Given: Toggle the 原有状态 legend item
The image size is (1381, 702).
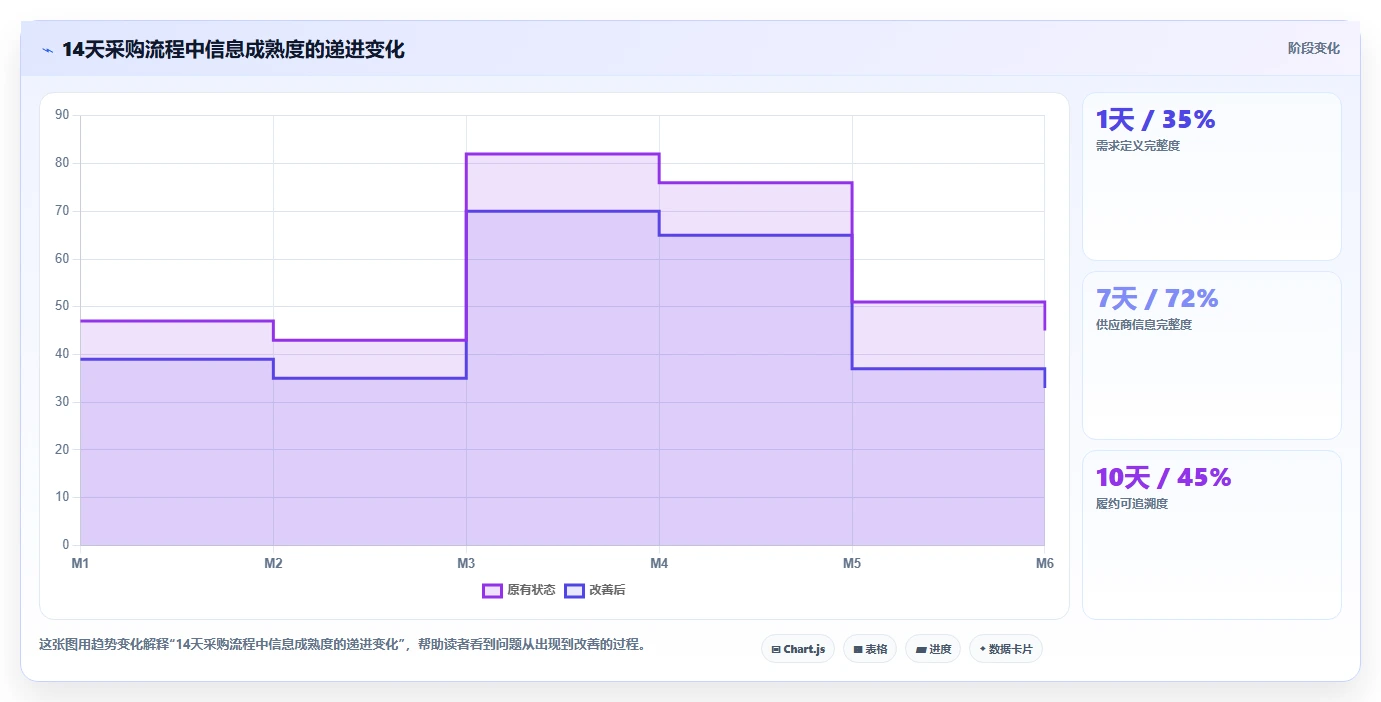Looking at the screenshot, I should click(519, 590).
